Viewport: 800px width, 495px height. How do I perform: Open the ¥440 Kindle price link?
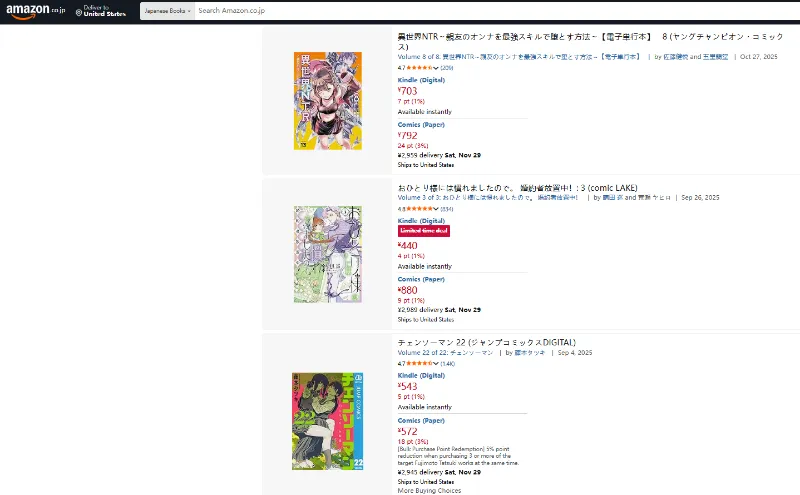pos(407,245)
